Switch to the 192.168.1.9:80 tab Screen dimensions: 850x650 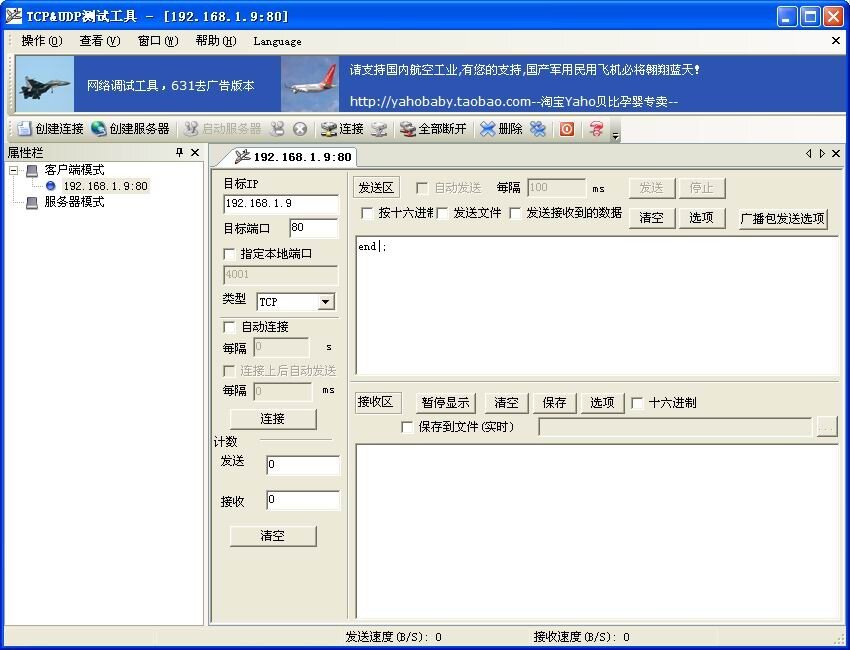coord(293,157)
